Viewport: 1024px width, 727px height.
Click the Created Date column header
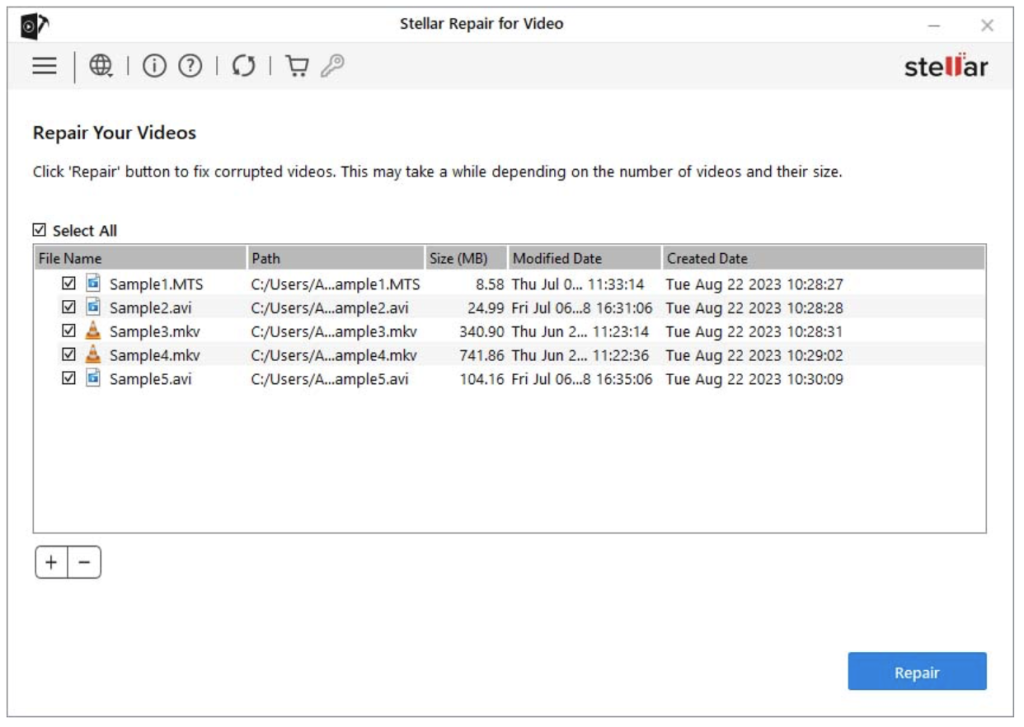pyautogui.click(x=820, y=258)
